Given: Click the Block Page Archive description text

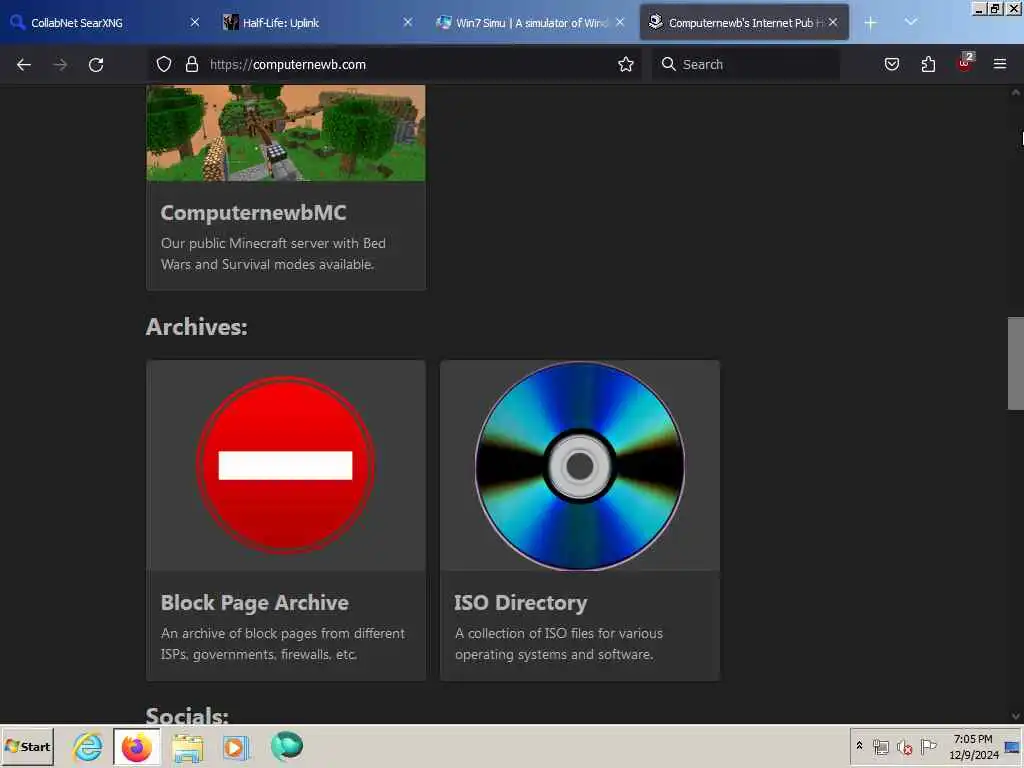Looking at the screenshot, I should [283, 644].
